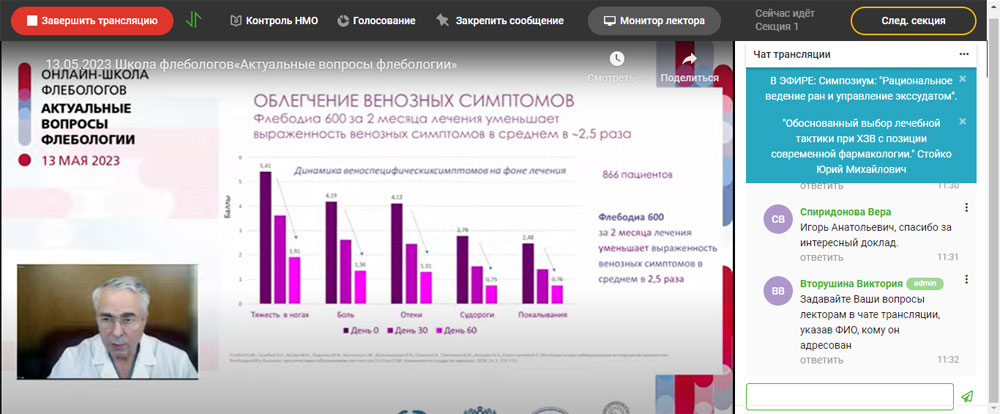The width and height of the screenshot is (1000, 414).
Task: Send the chat message with paper plane icon
Action: [967, 396]
